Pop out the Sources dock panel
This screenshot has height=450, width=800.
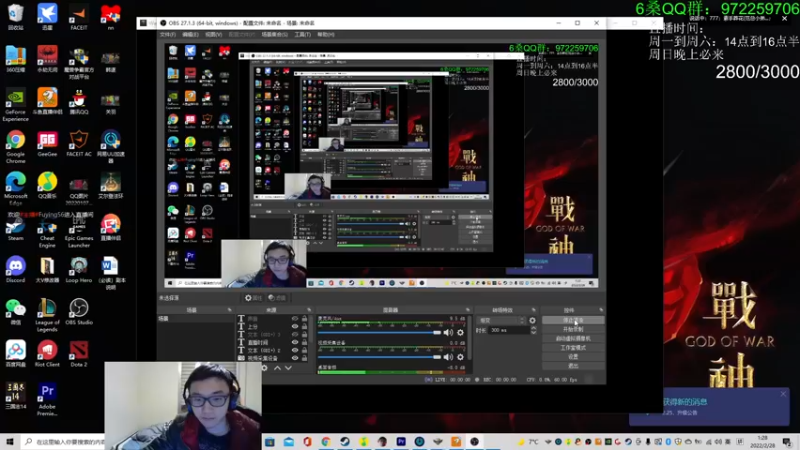(309, 310)
